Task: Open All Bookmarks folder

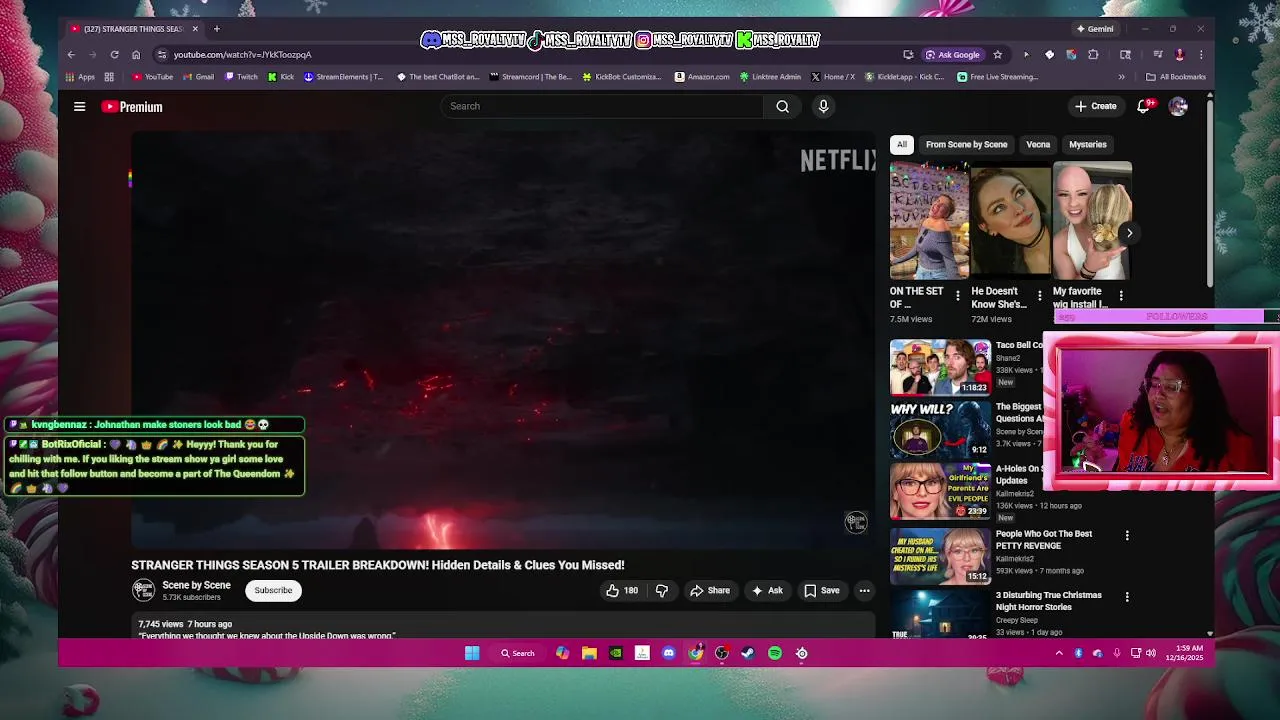Action: 1176,77
